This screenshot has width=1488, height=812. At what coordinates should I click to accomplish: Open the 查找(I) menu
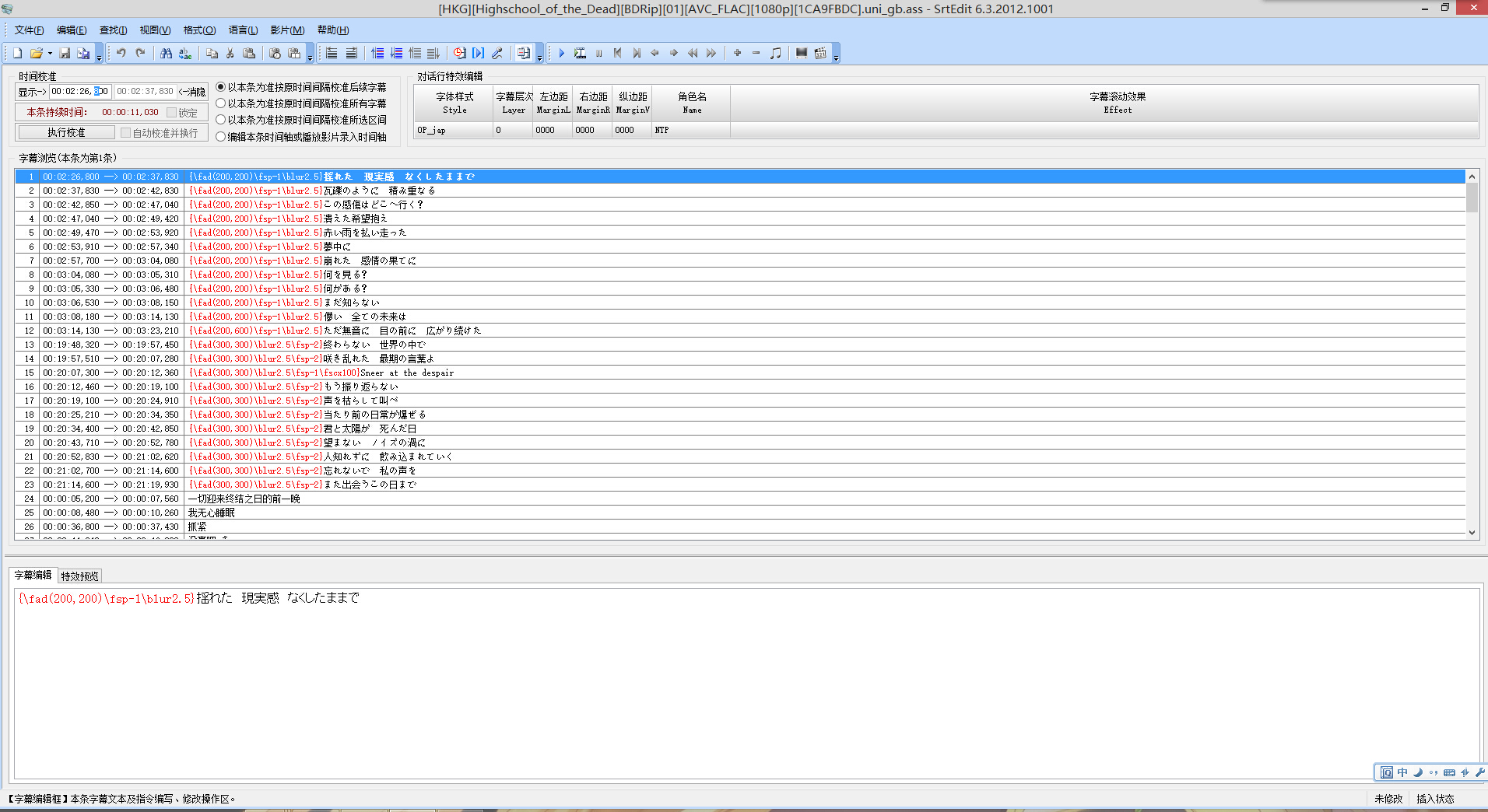[113, 30]
